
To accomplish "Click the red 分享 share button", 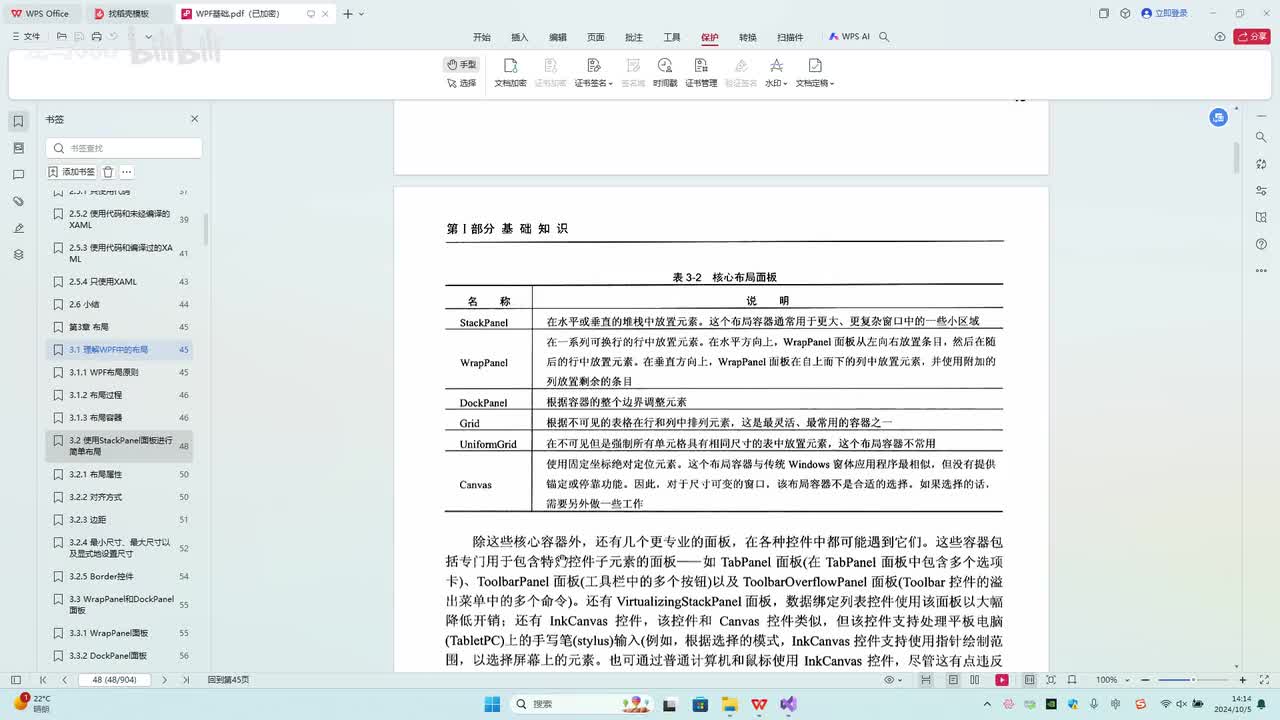I will tap(1252, 37).
